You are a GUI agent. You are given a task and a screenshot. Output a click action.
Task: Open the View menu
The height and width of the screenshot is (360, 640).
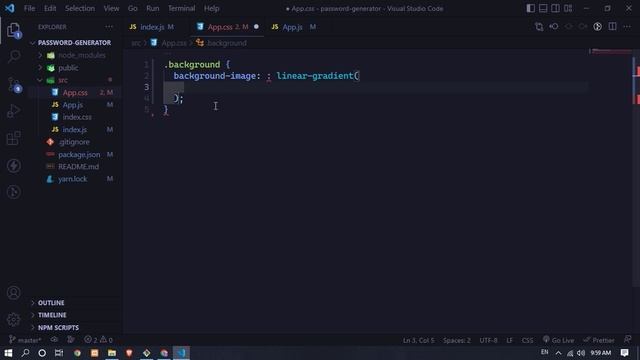111,8
